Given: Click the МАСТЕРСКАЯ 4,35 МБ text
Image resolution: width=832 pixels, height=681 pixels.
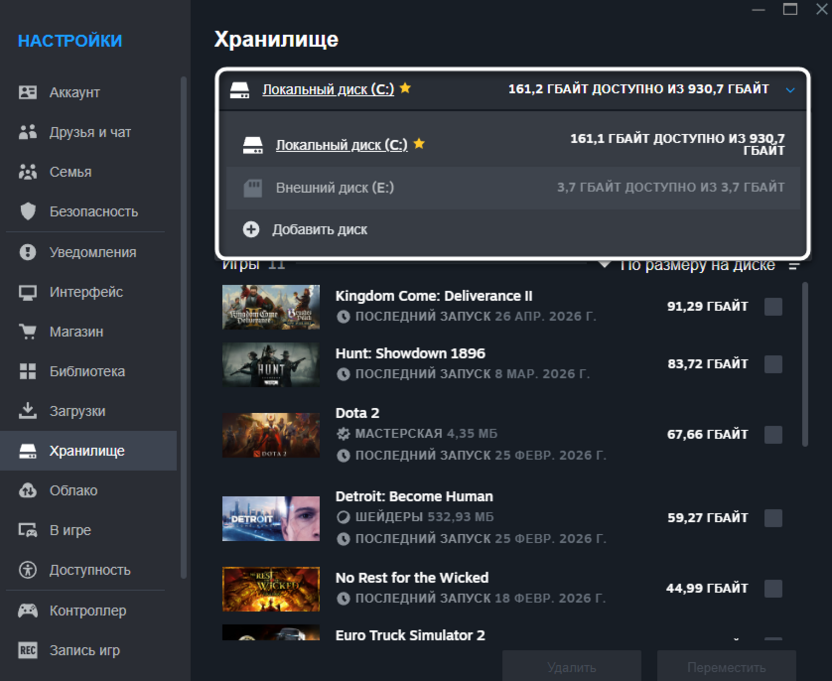Looking at the screenshot, I should coord(426,434).
